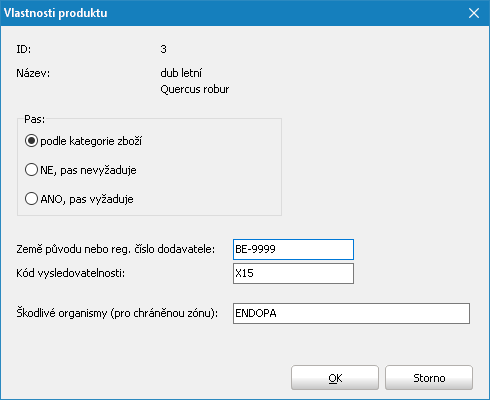Enable 'ANO, pas vyžaduje' radio circle
Image resolution: width=490 pixels, height=400 pixels.
(x=31, y=199)
